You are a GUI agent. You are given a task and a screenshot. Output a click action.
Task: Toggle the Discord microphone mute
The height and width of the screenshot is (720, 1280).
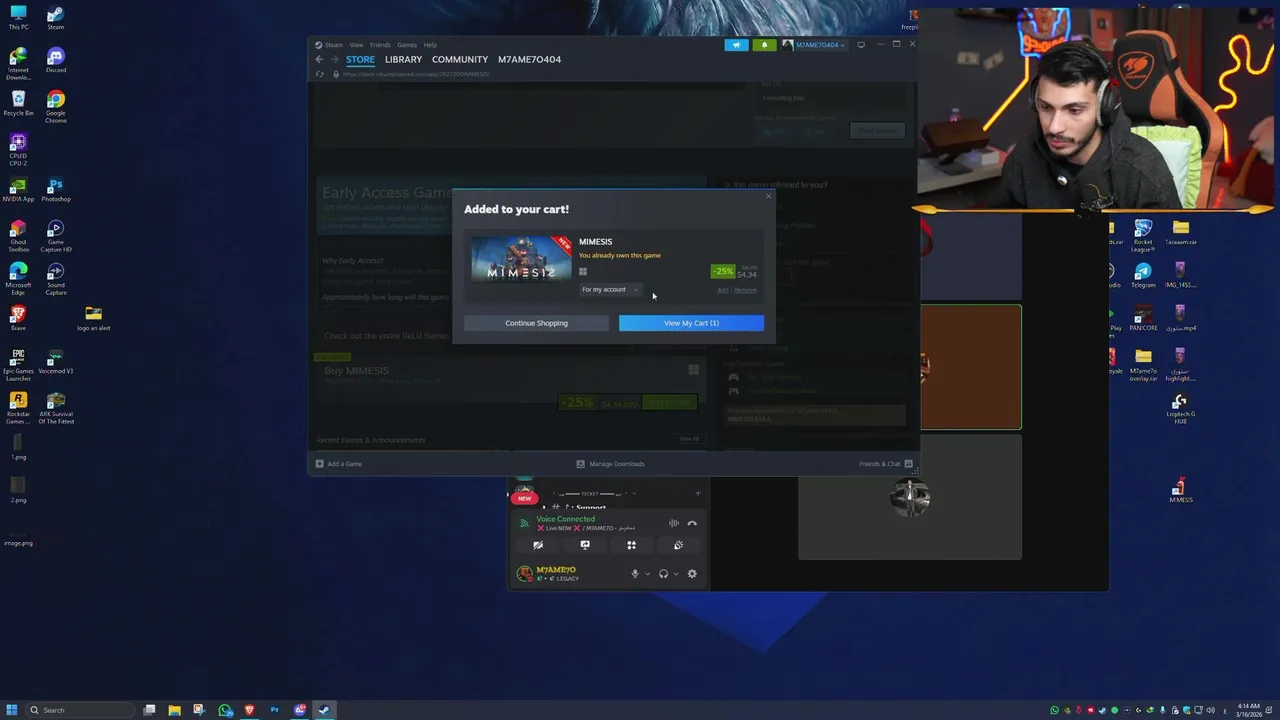[634, 574]
